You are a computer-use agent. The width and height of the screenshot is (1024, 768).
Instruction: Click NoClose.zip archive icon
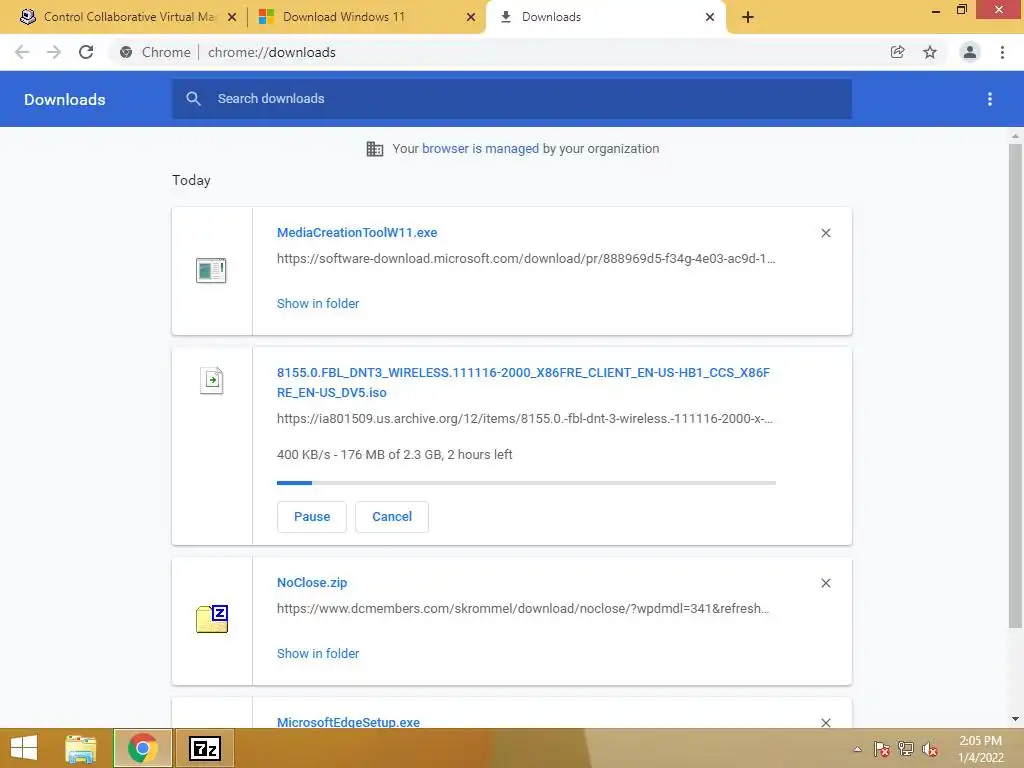click(212, 619)
